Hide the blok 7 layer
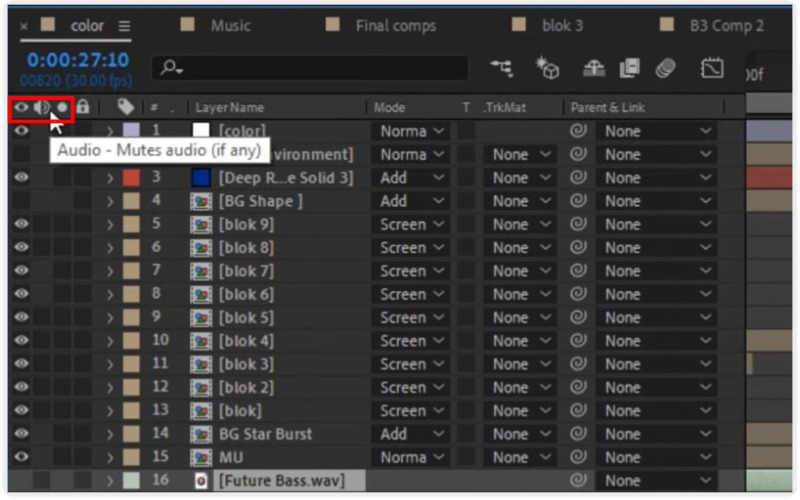 [21, 270]
